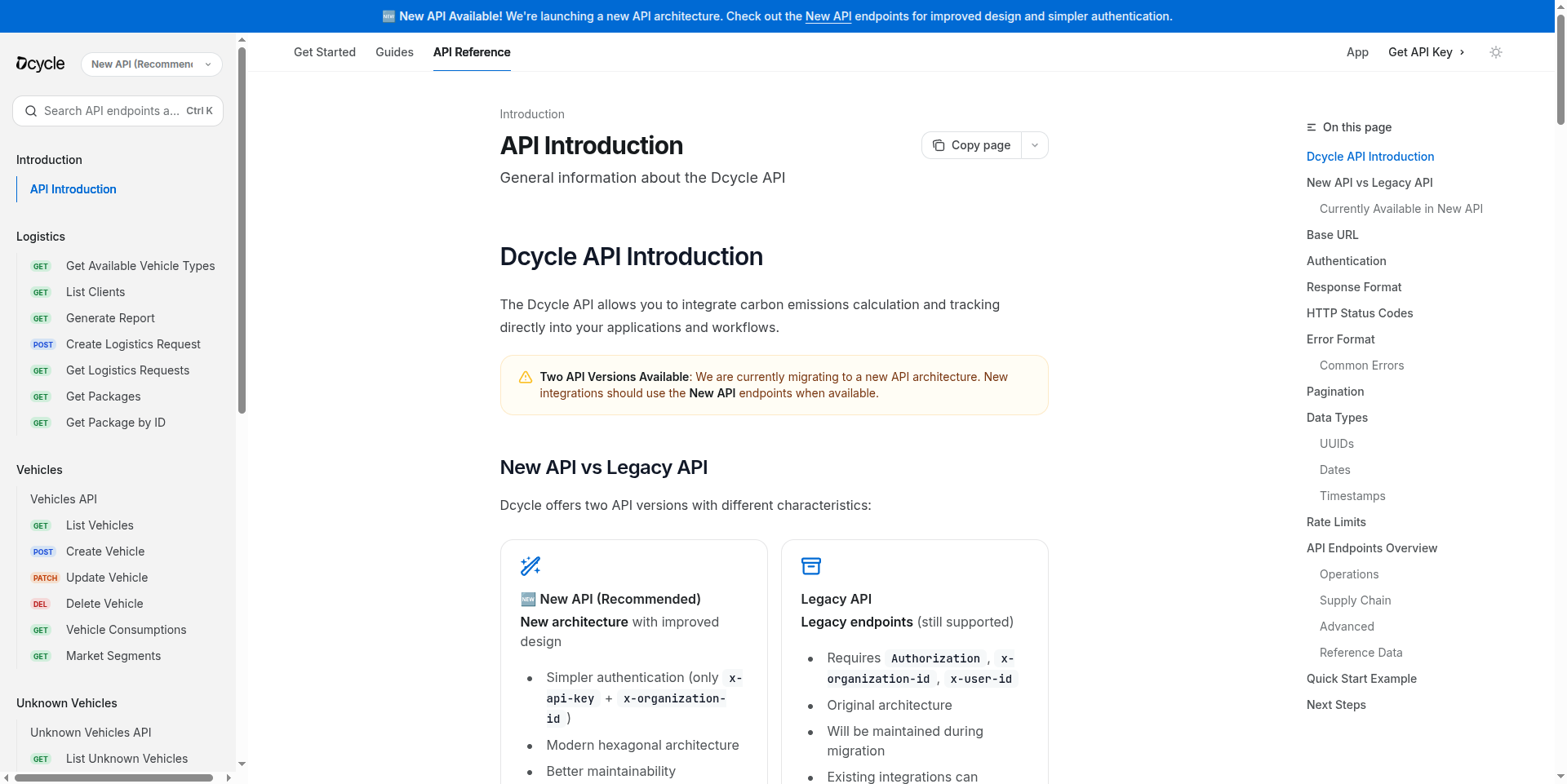Open Create Logistics Request endpoint
The width and height of the screenshot is (1567, 784).
133,344
